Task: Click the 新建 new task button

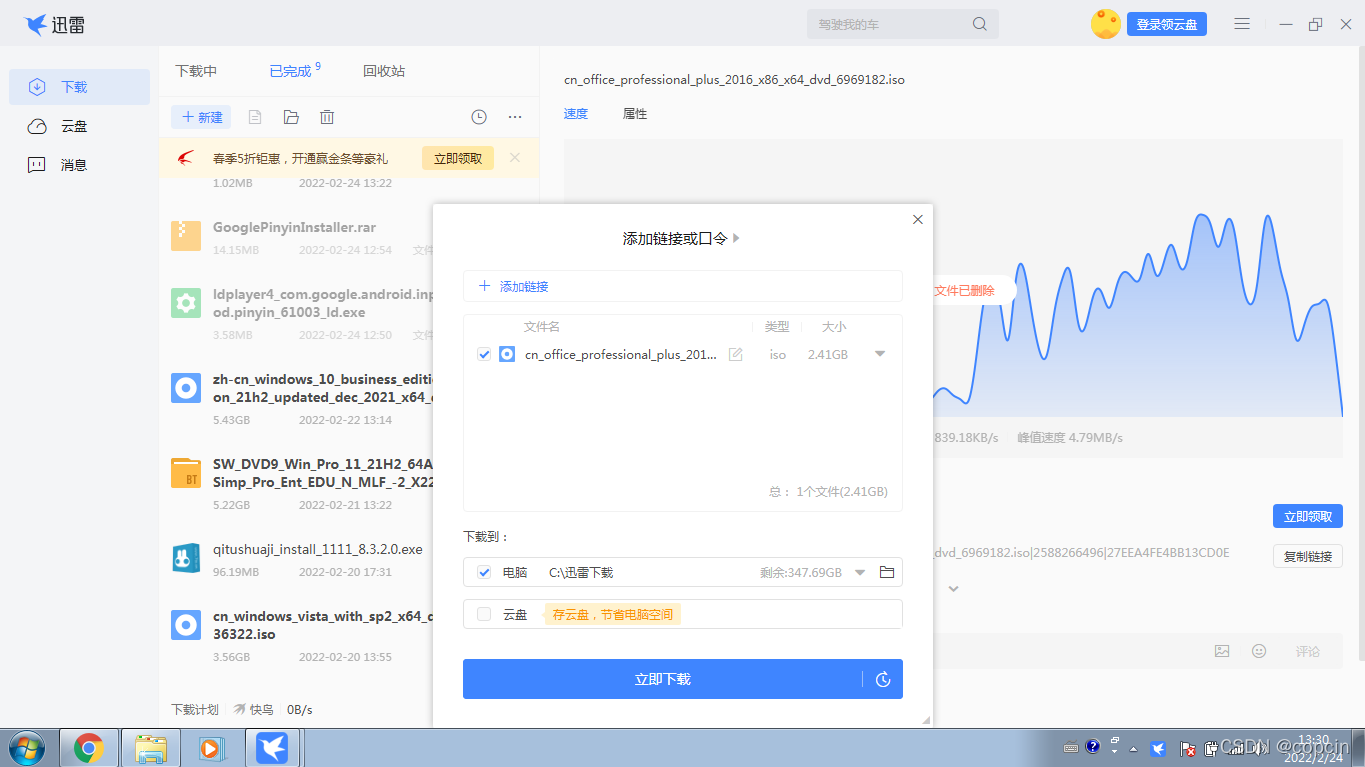Action: tap(201, 117)
